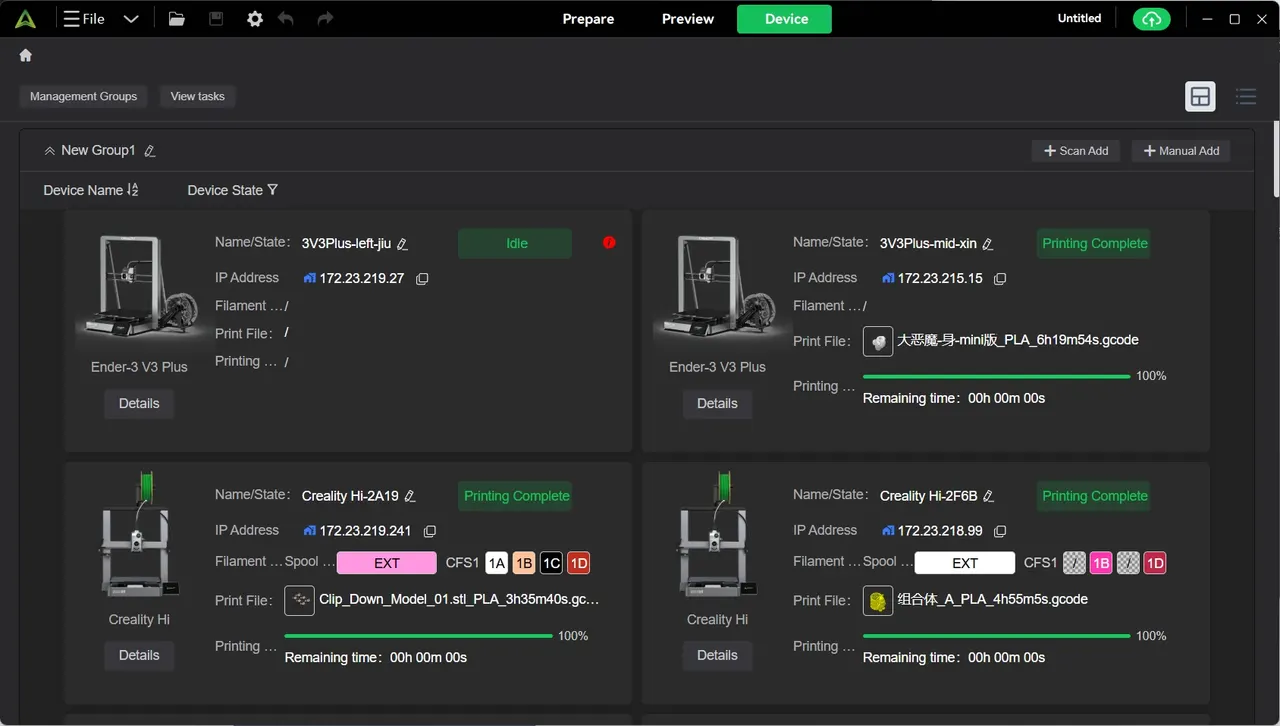Edit name of Creality Hi-2F6B

pos(989,496)
